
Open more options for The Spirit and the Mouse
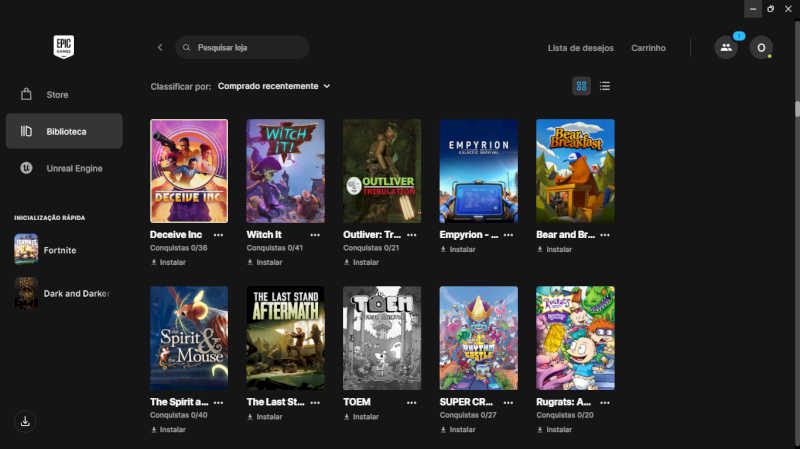pyautogui.click(x=218, y=402)
